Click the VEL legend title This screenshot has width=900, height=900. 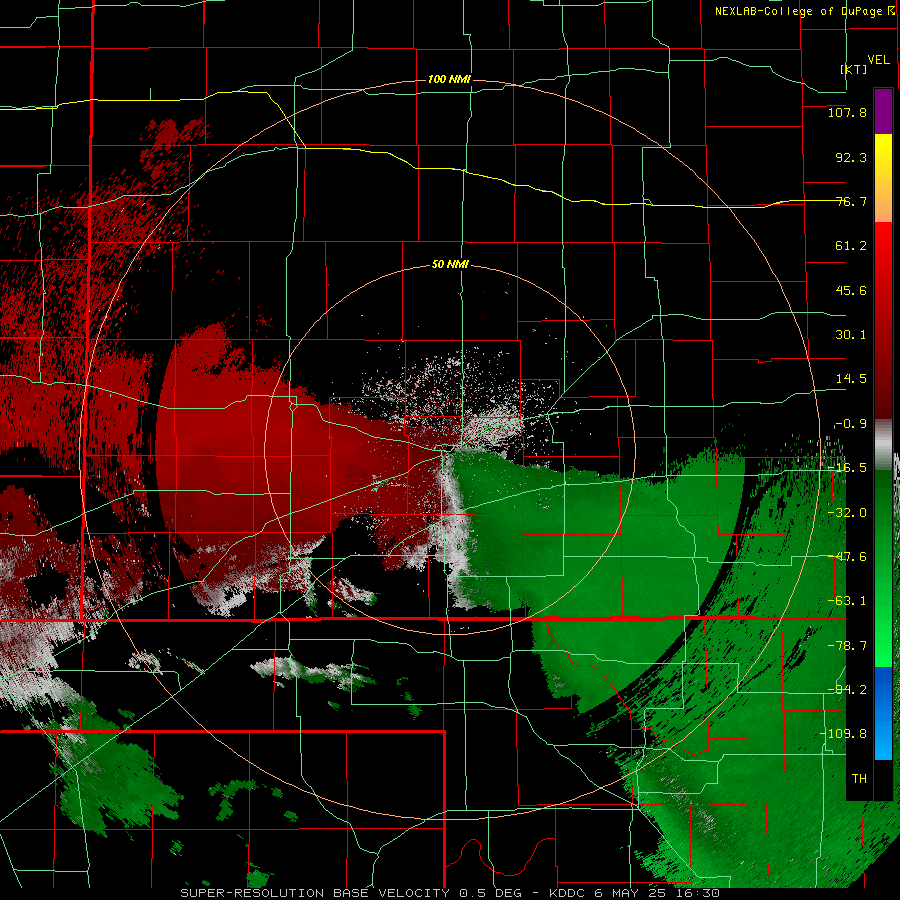[x=878, y=60]
